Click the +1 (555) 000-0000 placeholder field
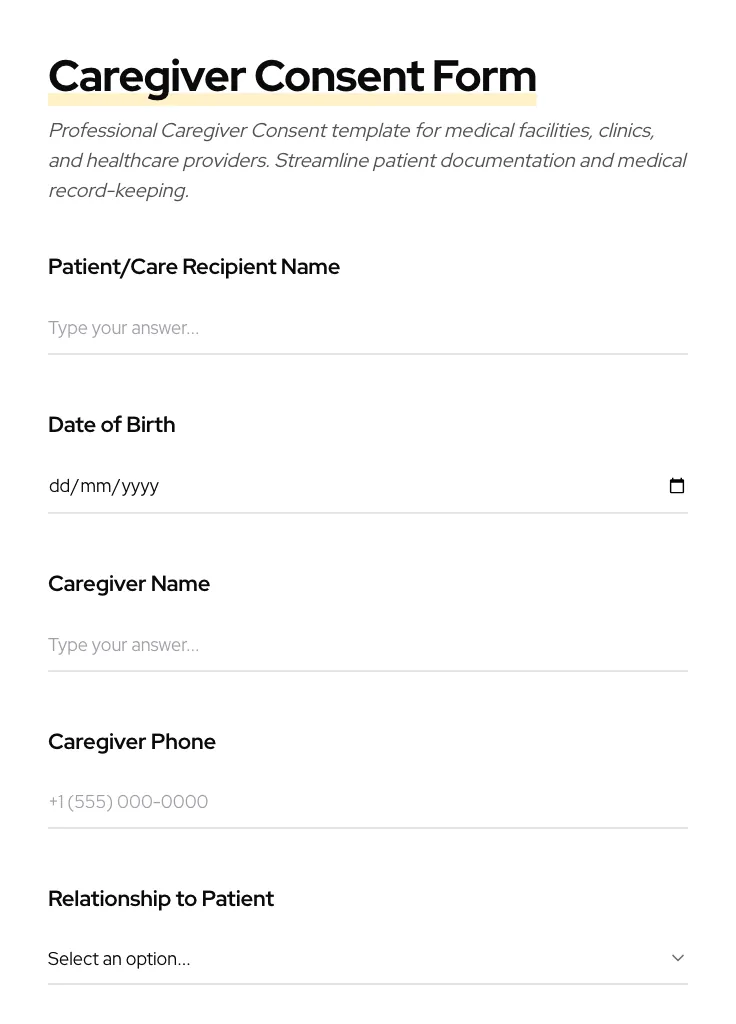 click(128, 801)
